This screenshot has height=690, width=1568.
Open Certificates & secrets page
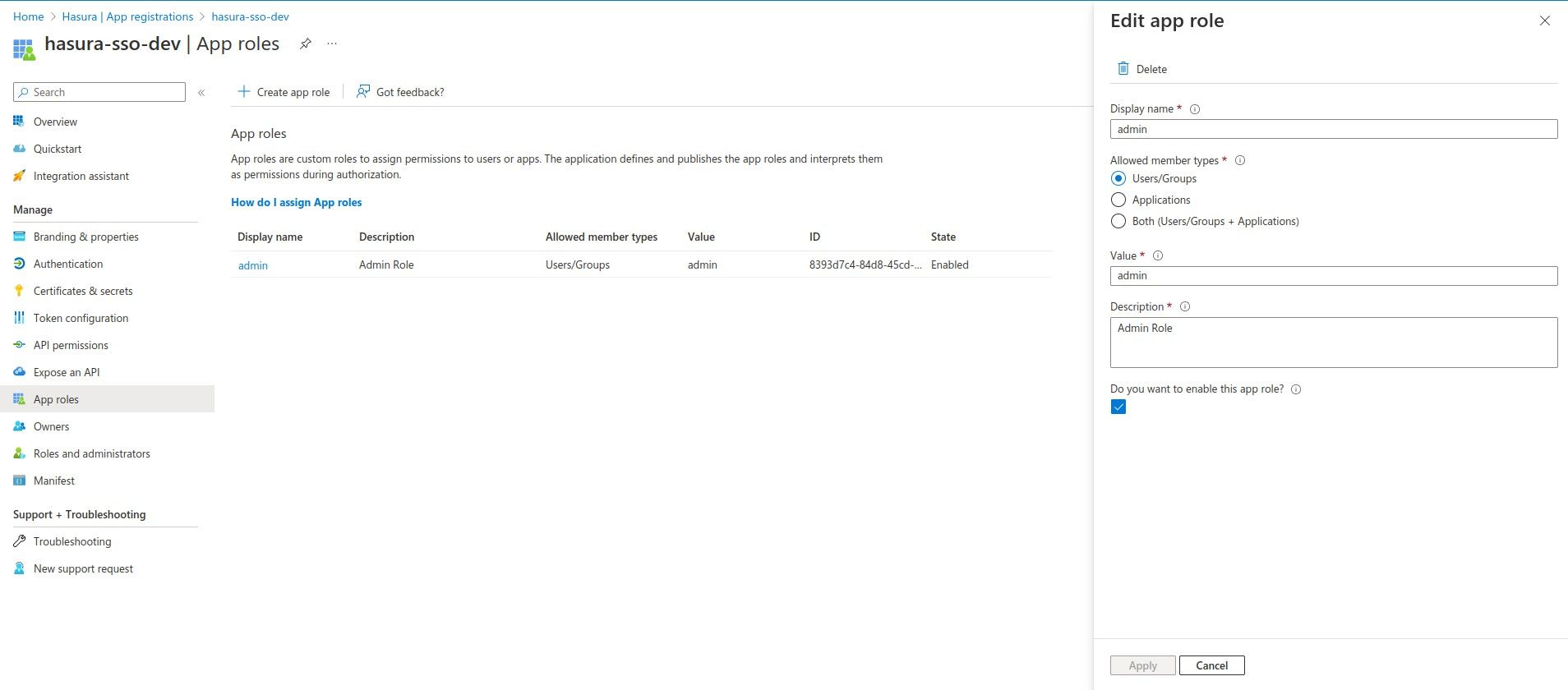click(83, 291)
